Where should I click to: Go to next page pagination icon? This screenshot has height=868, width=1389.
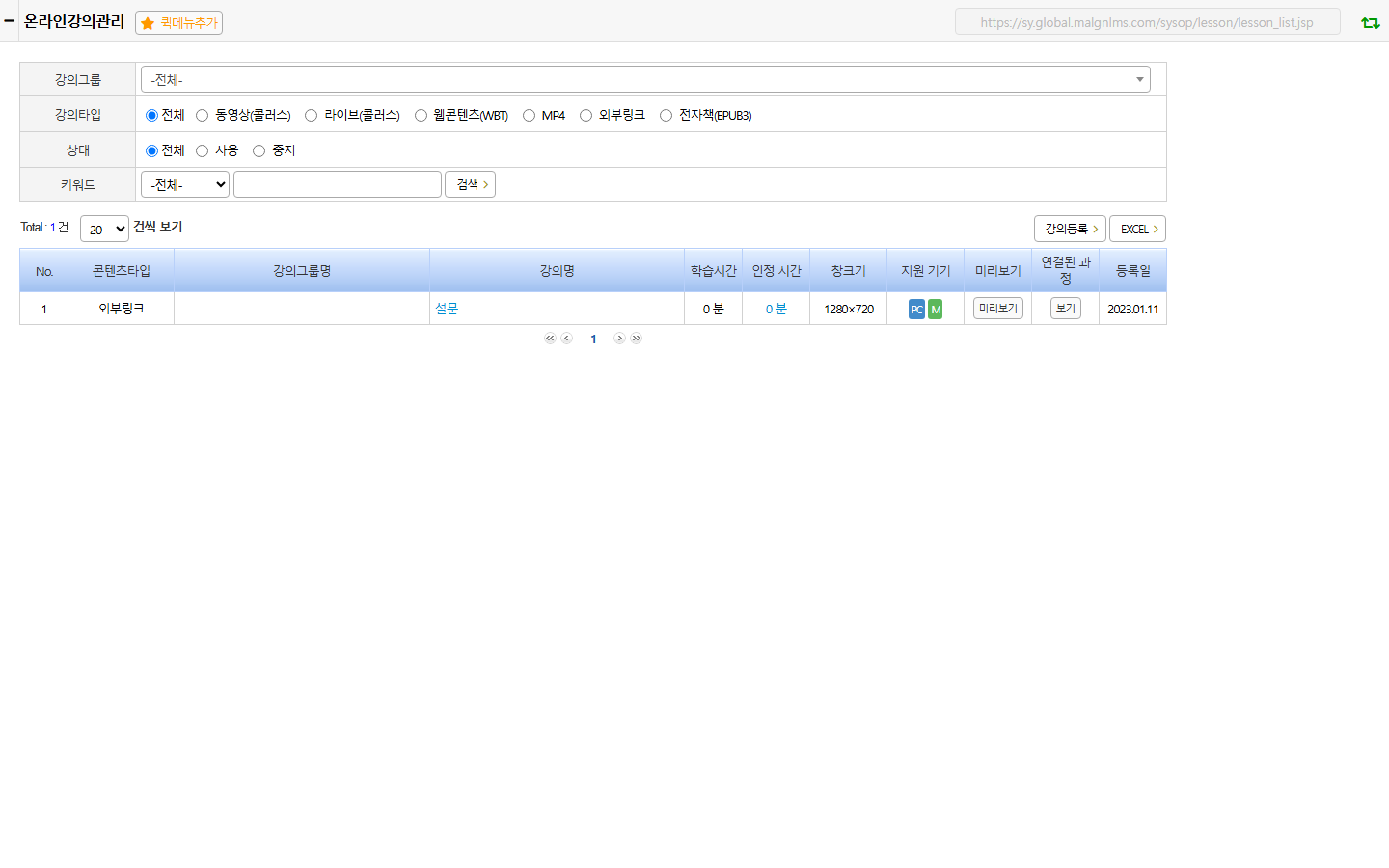point(619,339)
